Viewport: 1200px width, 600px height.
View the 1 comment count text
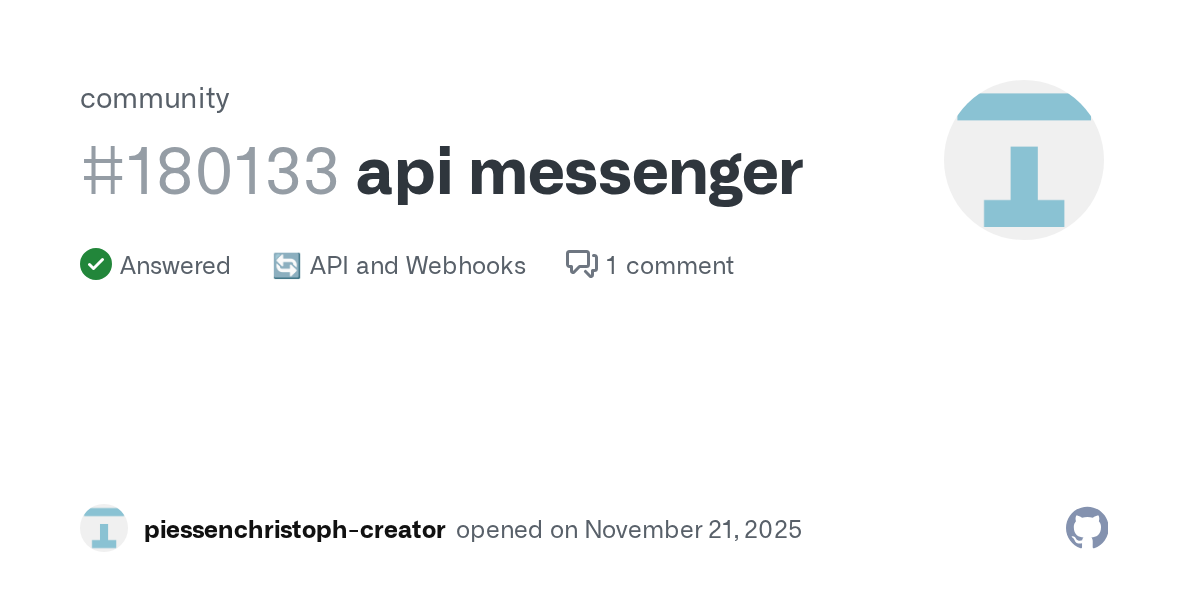(669, 266)
